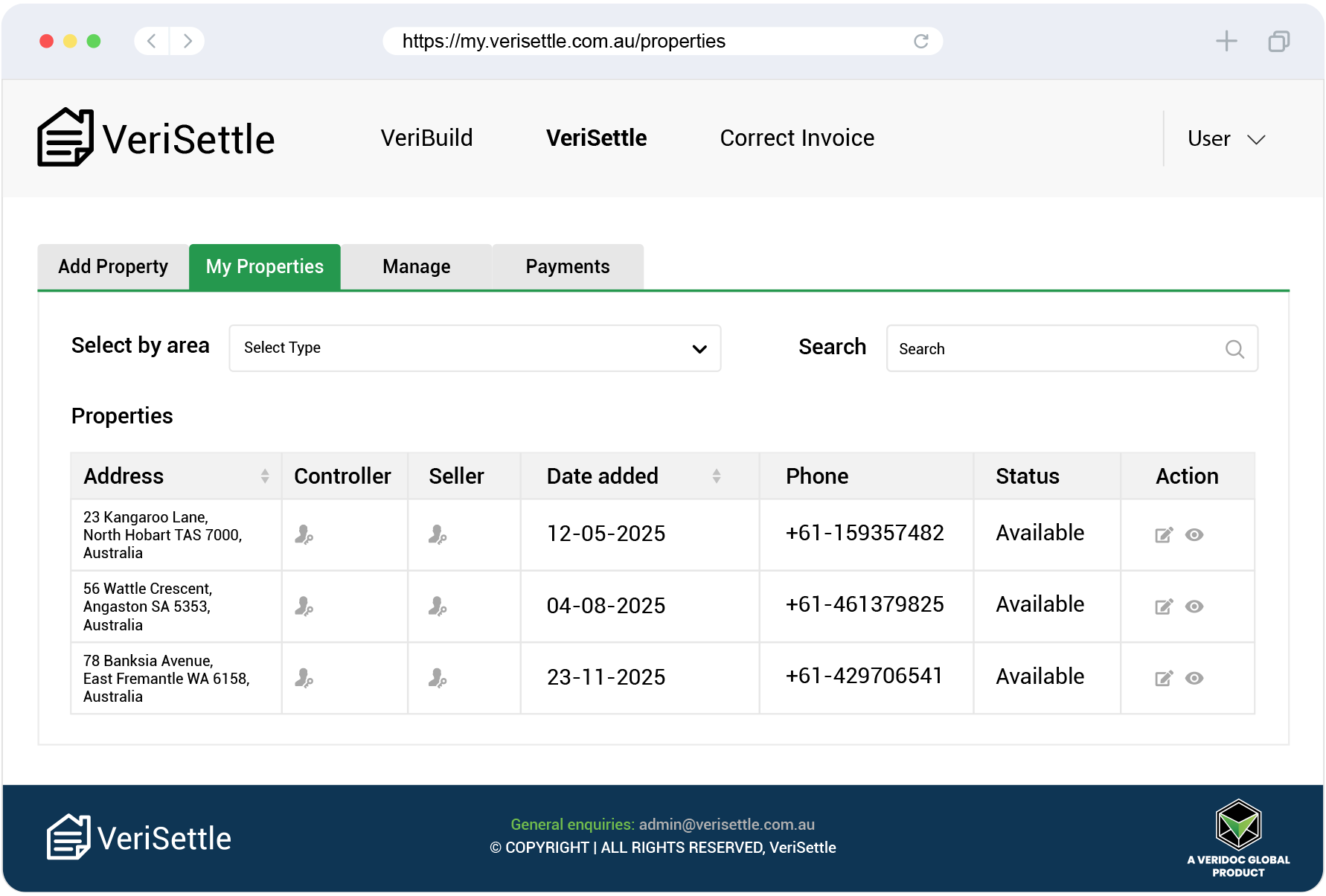View the 56 Wattle Crescent property details
The height and width of the screenshot is (896, 1326).
(1194, 607)
